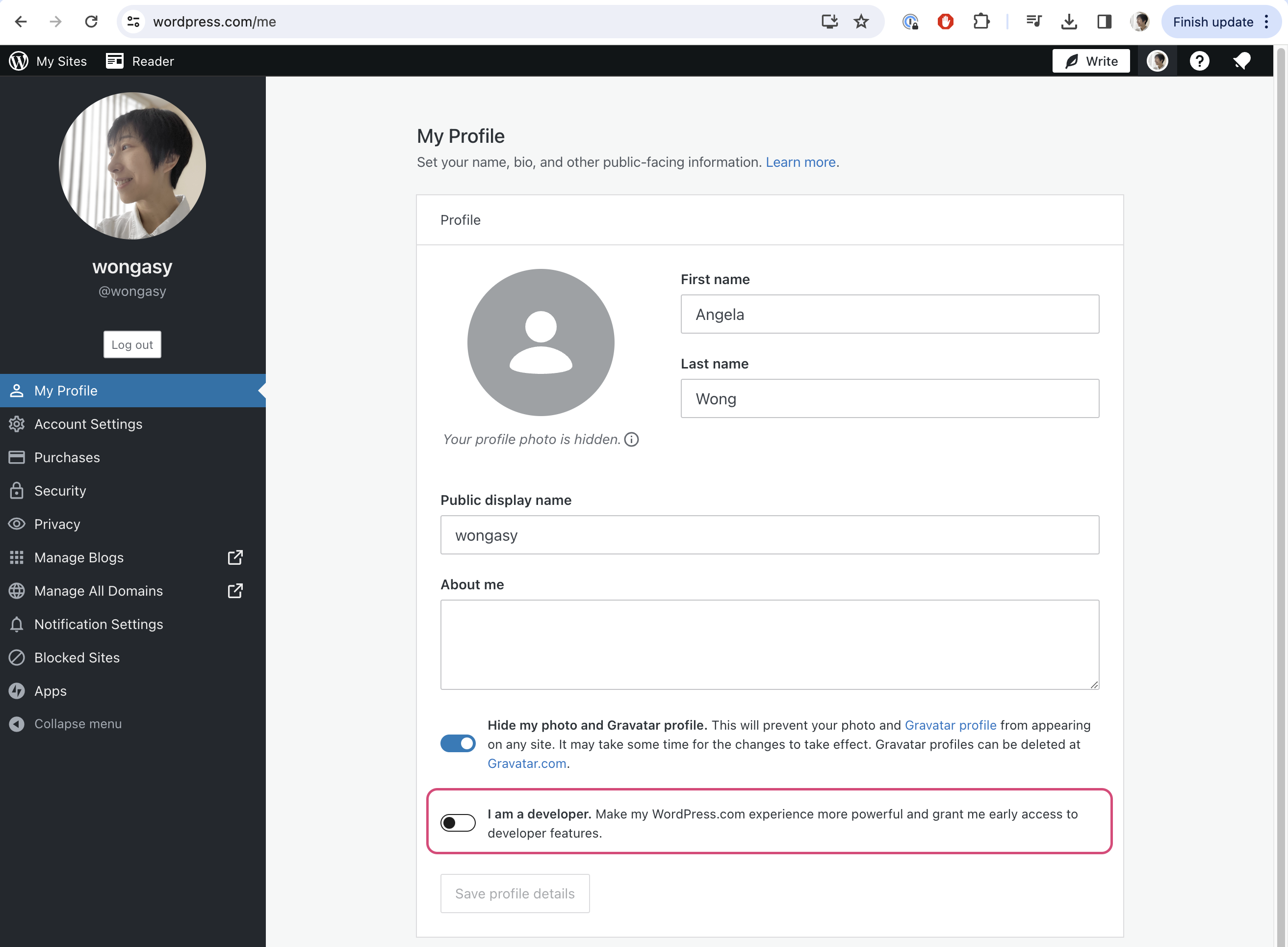This screenshot has width=1288, height=947.
Task: Click into the About me text area
Action: pos(770,644)
